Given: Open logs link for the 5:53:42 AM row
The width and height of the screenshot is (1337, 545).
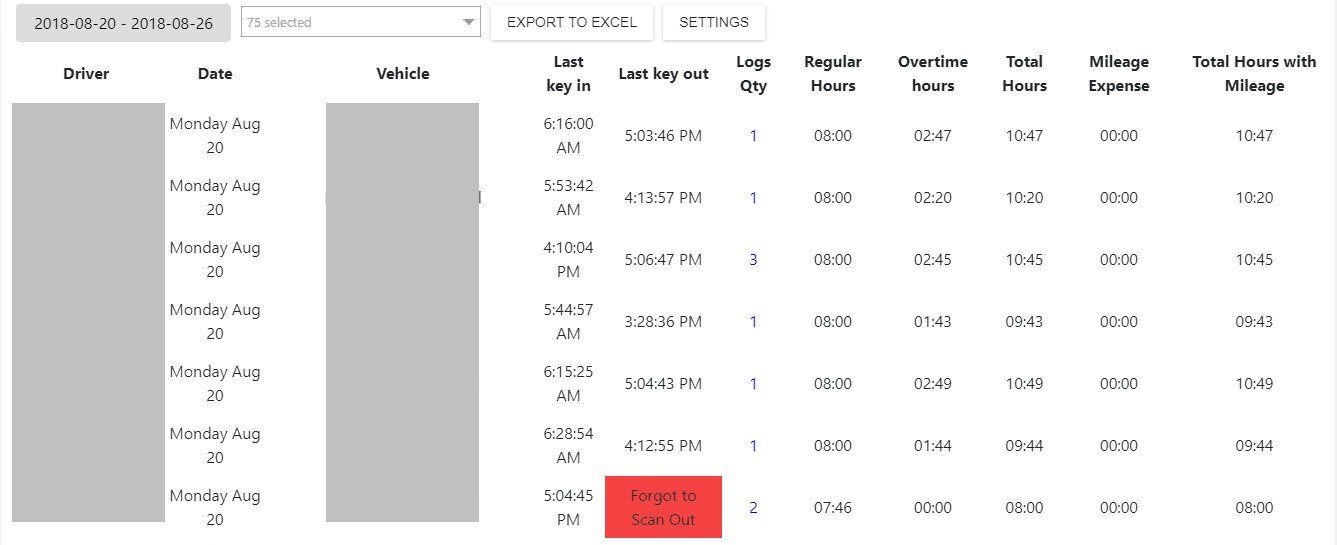Looking at the screenshot, I should [753, 198].
